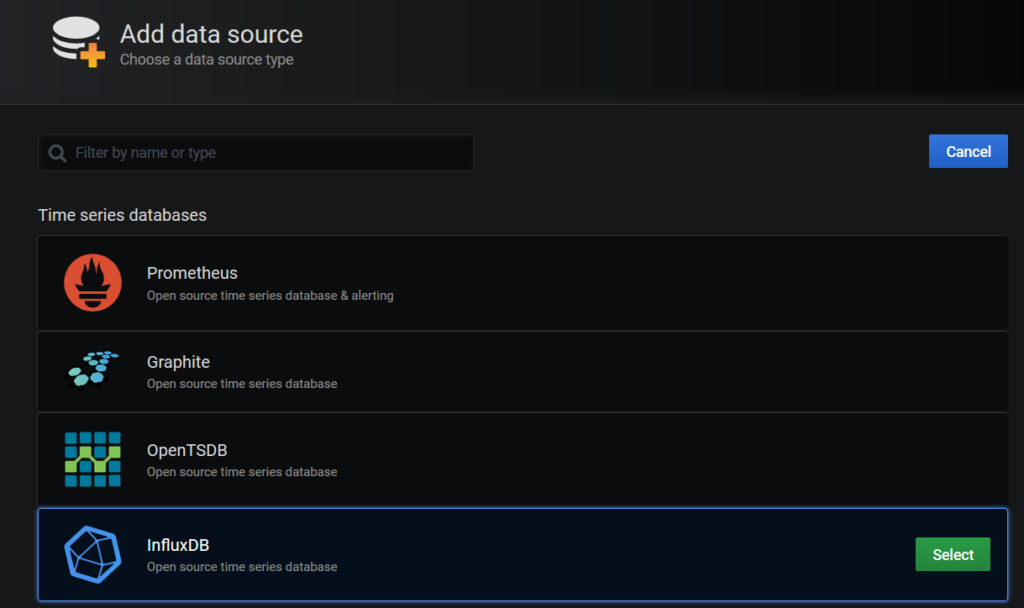The image size is (1024, 608).
Task: Click the Graphite dotted logo icon
Action: point(93,370)
